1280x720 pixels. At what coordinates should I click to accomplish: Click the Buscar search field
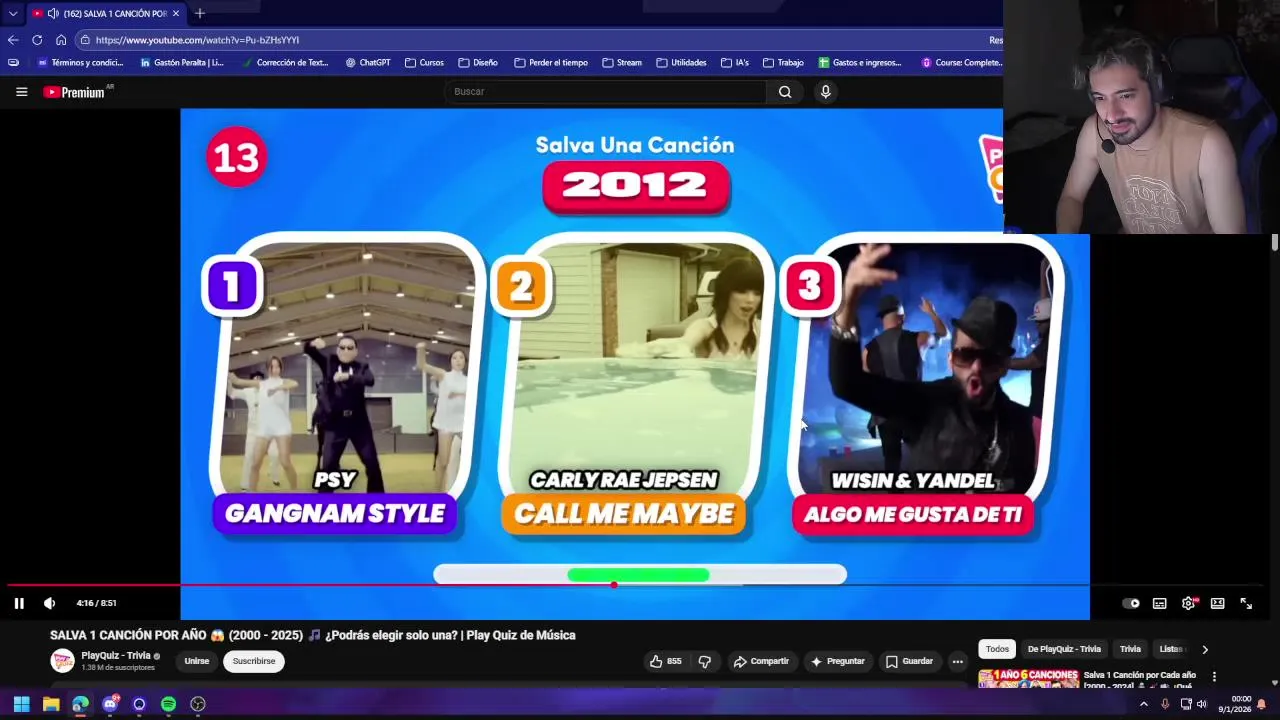(606, 92)
